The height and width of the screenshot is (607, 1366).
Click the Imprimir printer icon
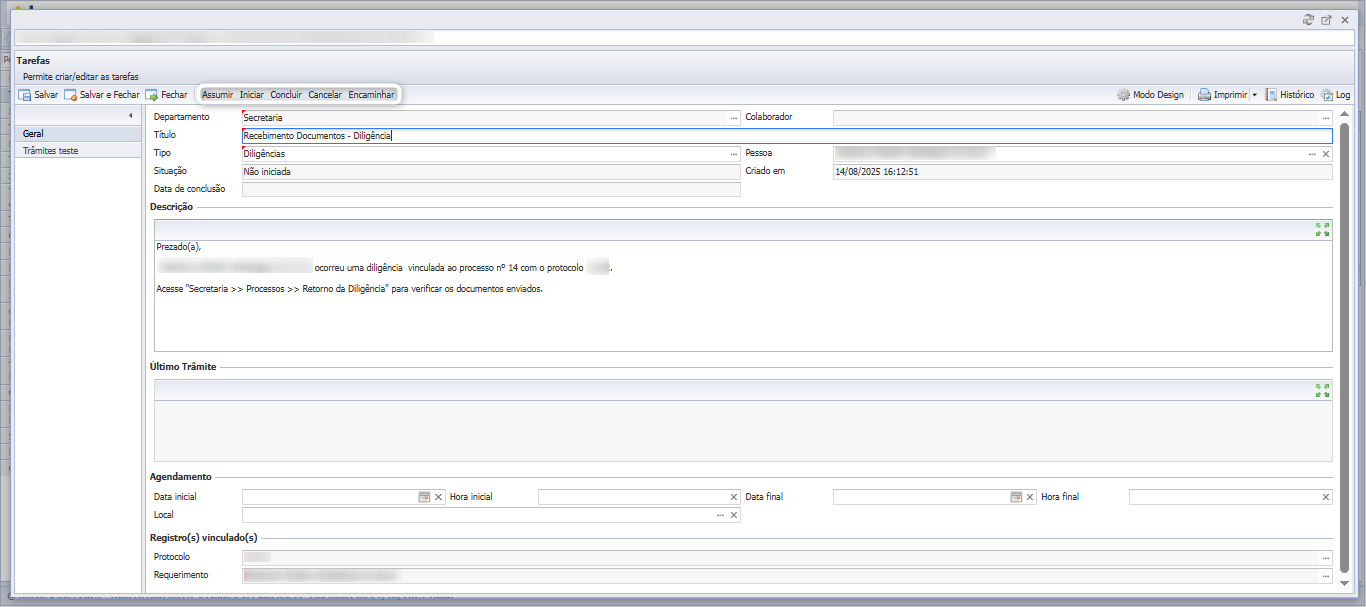1205,95
